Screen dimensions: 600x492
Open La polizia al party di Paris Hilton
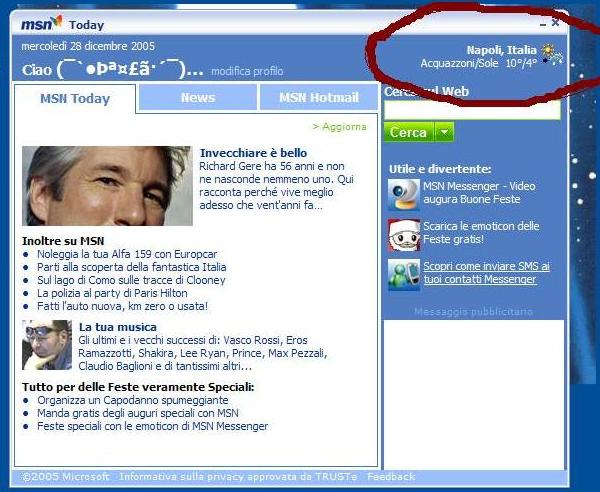tap(112, 293)
